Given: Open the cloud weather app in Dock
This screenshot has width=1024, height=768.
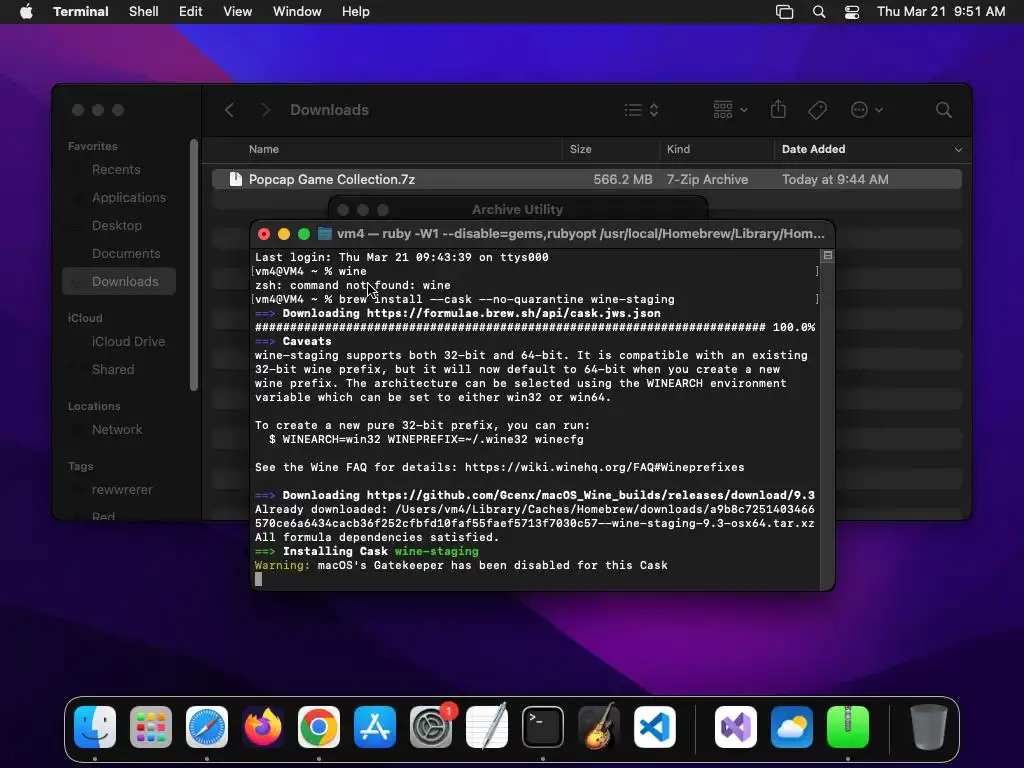Looking at the screenshot, I should (792, 727).
